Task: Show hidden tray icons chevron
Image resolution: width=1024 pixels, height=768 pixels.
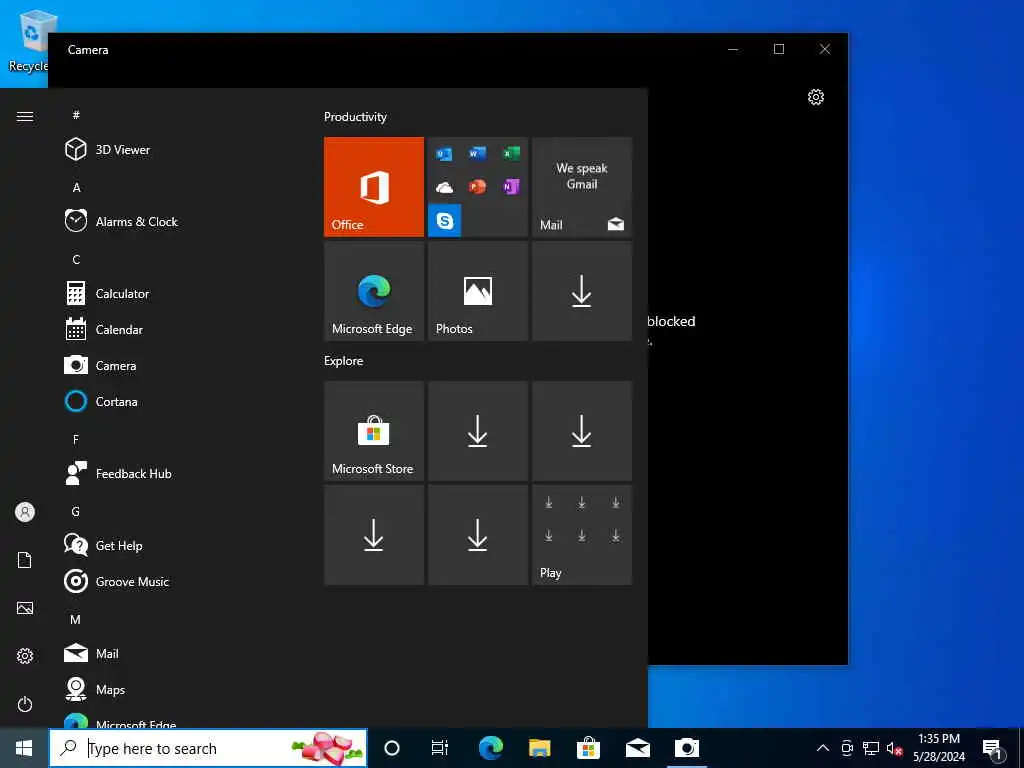Action: tap(823, 748)
